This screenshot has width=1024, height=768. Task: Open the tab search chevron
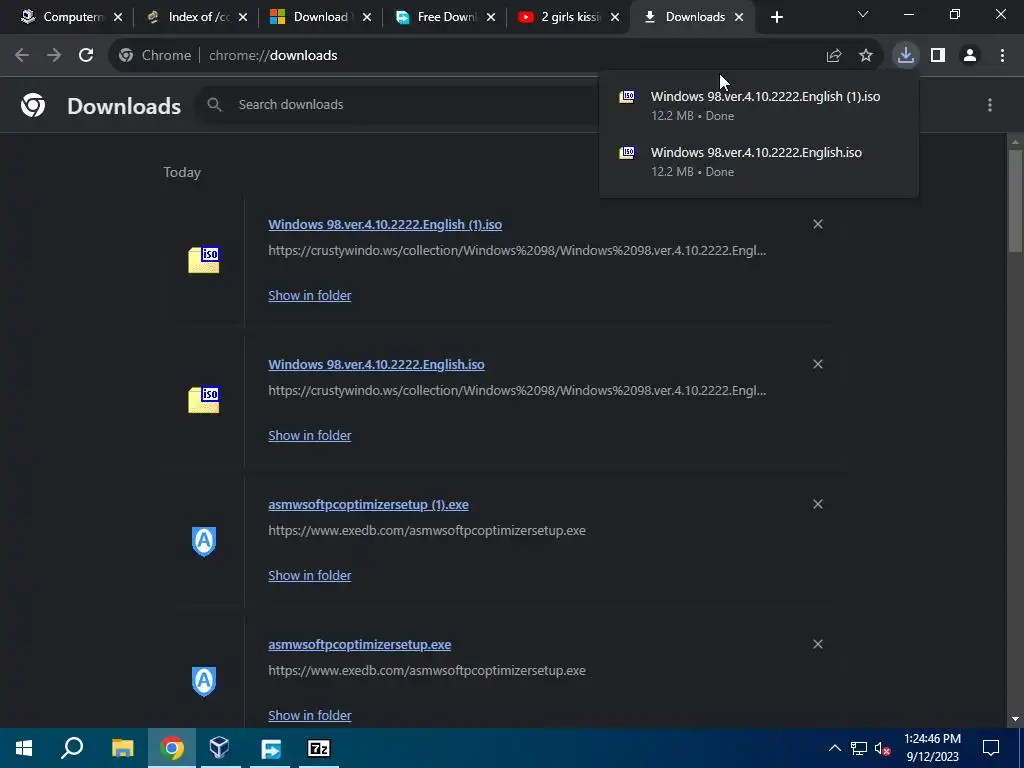pyautogui.click(x=863, y=14)
